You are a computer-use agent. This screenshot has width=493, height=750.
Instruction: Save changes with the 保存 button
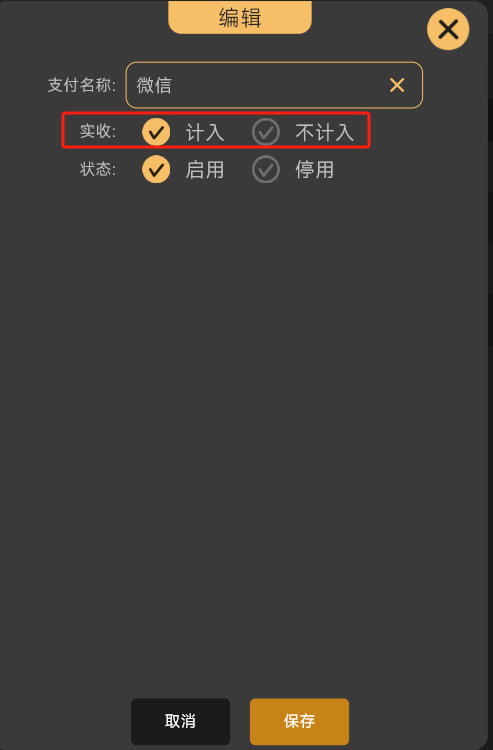pos(299,721)
